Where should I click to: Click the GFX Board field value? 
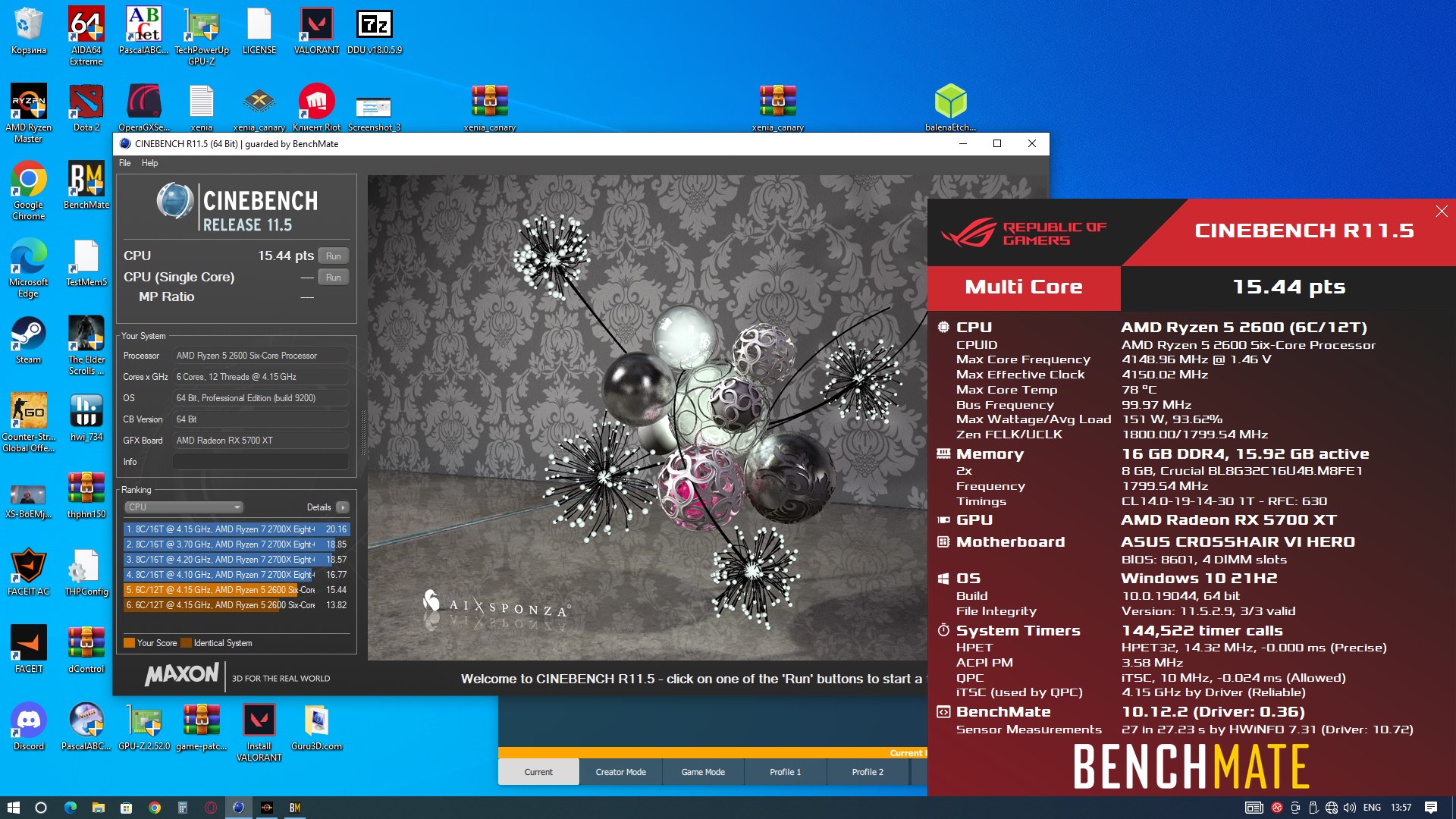click(x=261, y=441)
